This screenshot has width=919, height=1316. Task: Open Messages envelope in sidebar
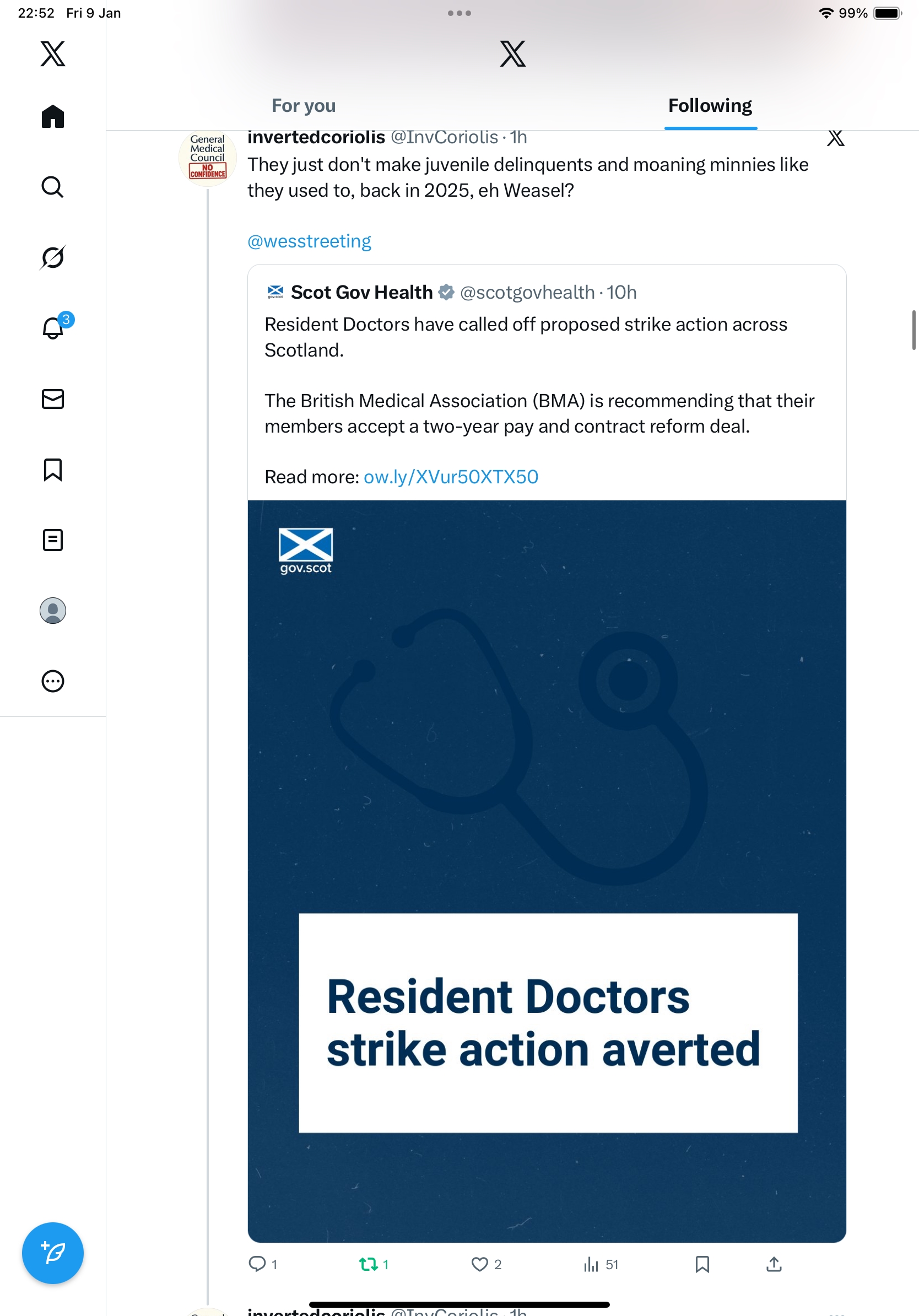(53, 399)
